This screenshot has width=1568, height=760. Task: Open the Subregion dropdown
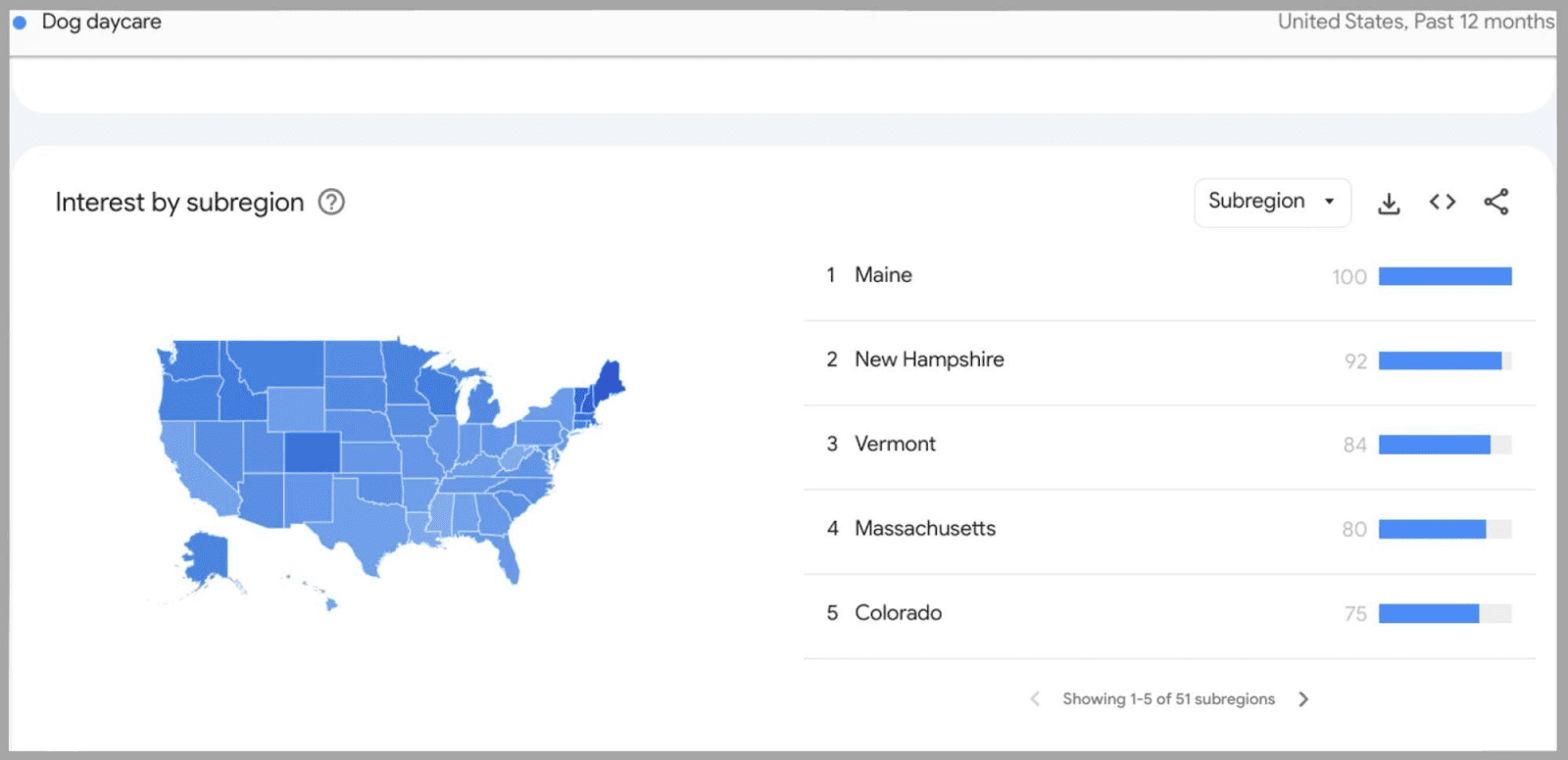click(x=1272, y=202)
